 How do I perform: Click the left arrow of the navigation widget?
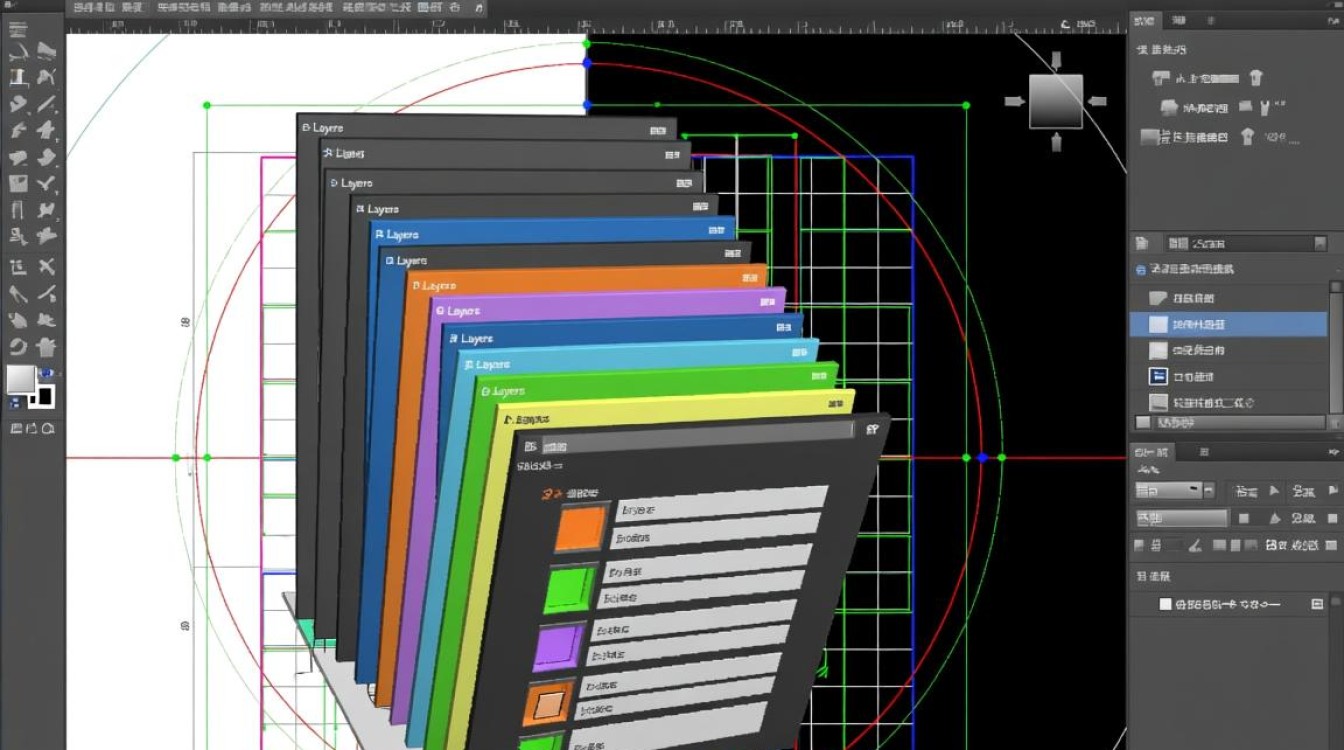(x=1014, y=101)
